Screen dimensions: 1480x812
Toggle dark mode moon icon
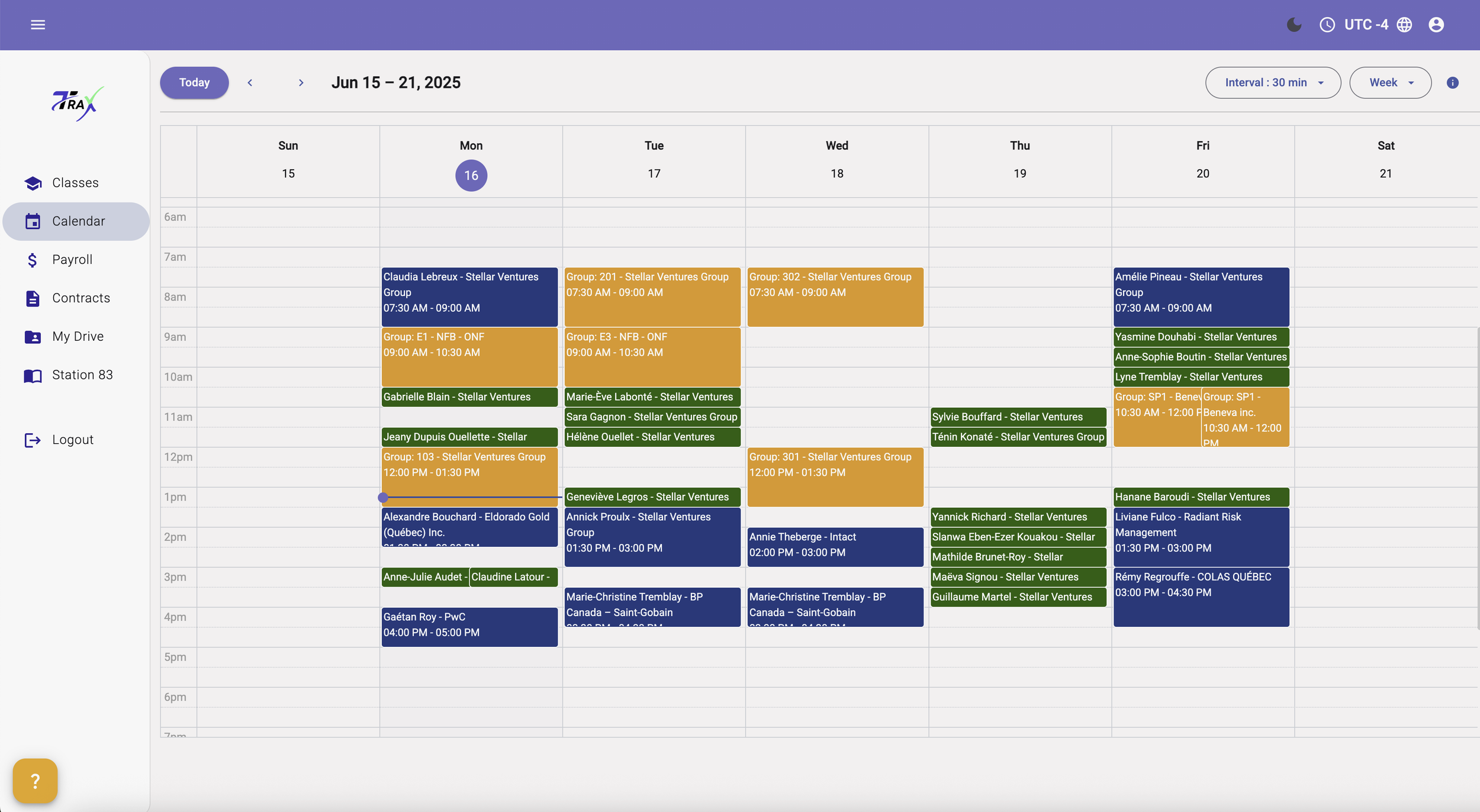(1294, 25)
